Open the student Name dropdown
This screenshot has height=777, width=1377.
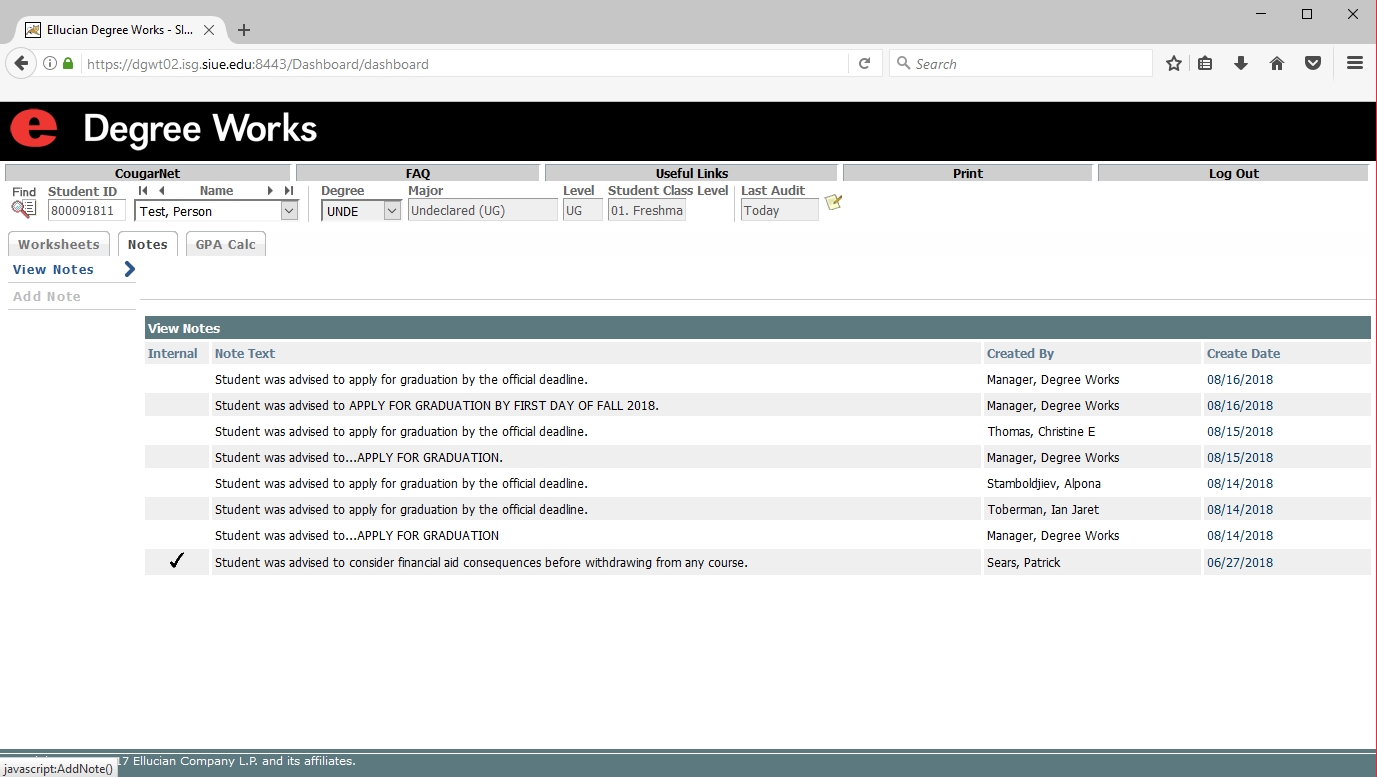pyautogui.click(x=289, y=211)
